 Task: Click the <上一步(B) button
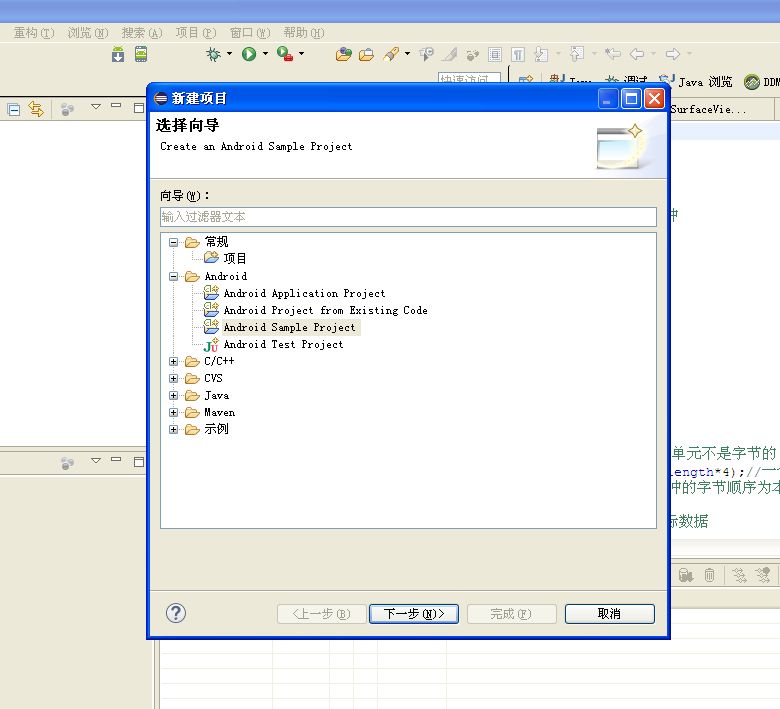coord(322,614)
